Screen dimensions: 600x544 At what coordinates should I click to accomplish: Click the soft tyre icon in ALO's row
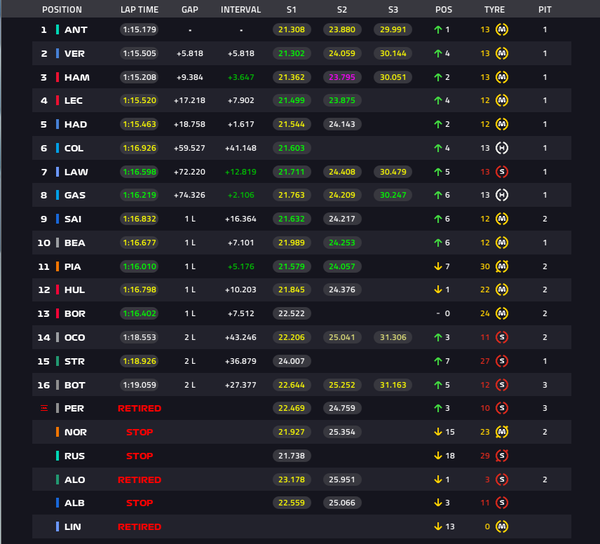pos(502,479)
